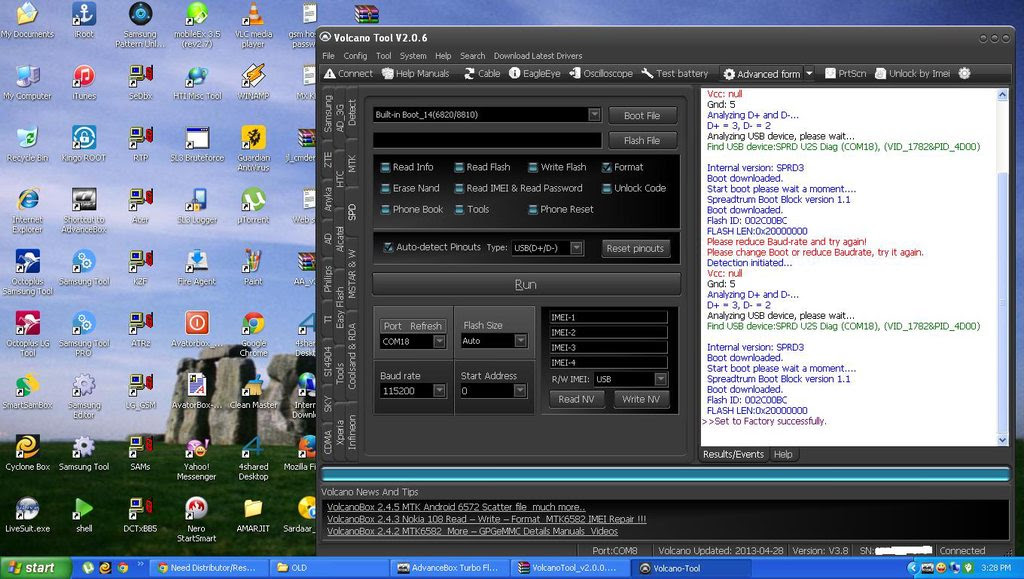1024x579 pixels.
Task: Select the Guardian AntiVirus desktop icon
Action: pyautogui.click(x=253, y=149)
